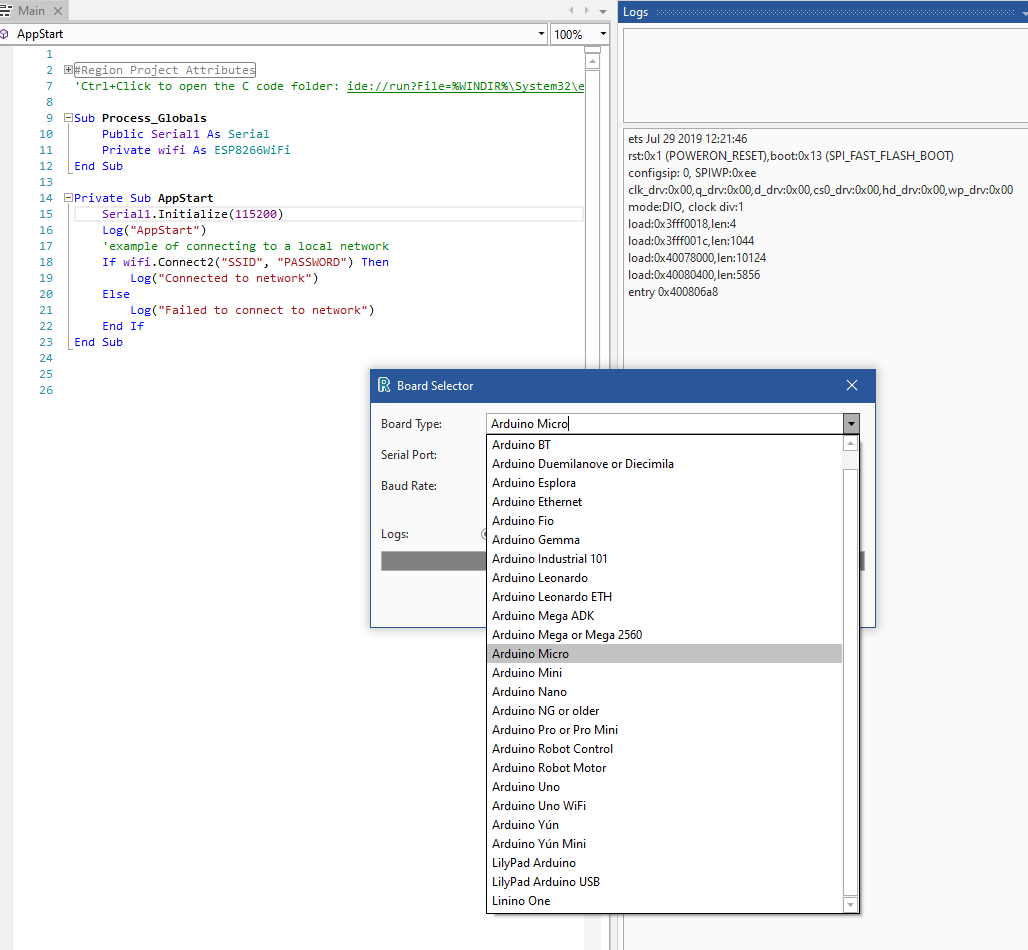Select Arduino Leonardo board
Viewport: 1028px width, 950px height.
(665, 578)
